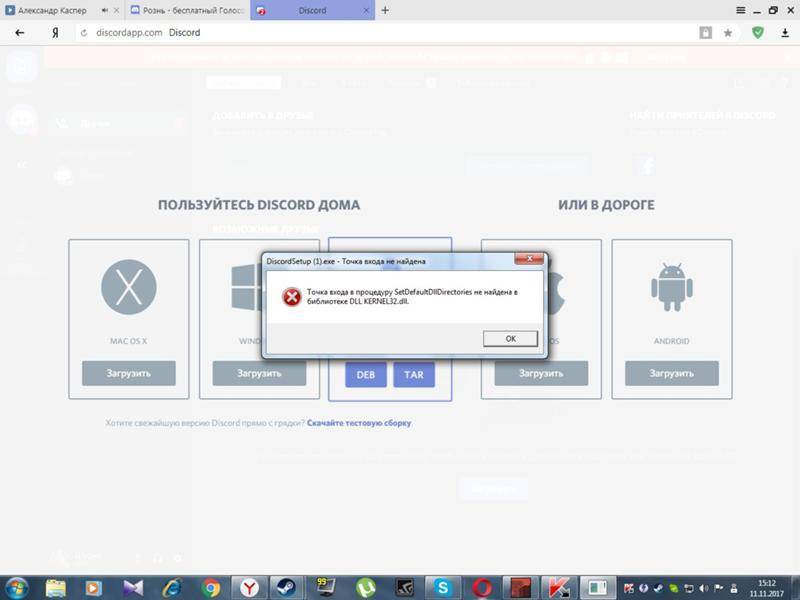Open Steam from the taskbar

(x=287, y=588)
